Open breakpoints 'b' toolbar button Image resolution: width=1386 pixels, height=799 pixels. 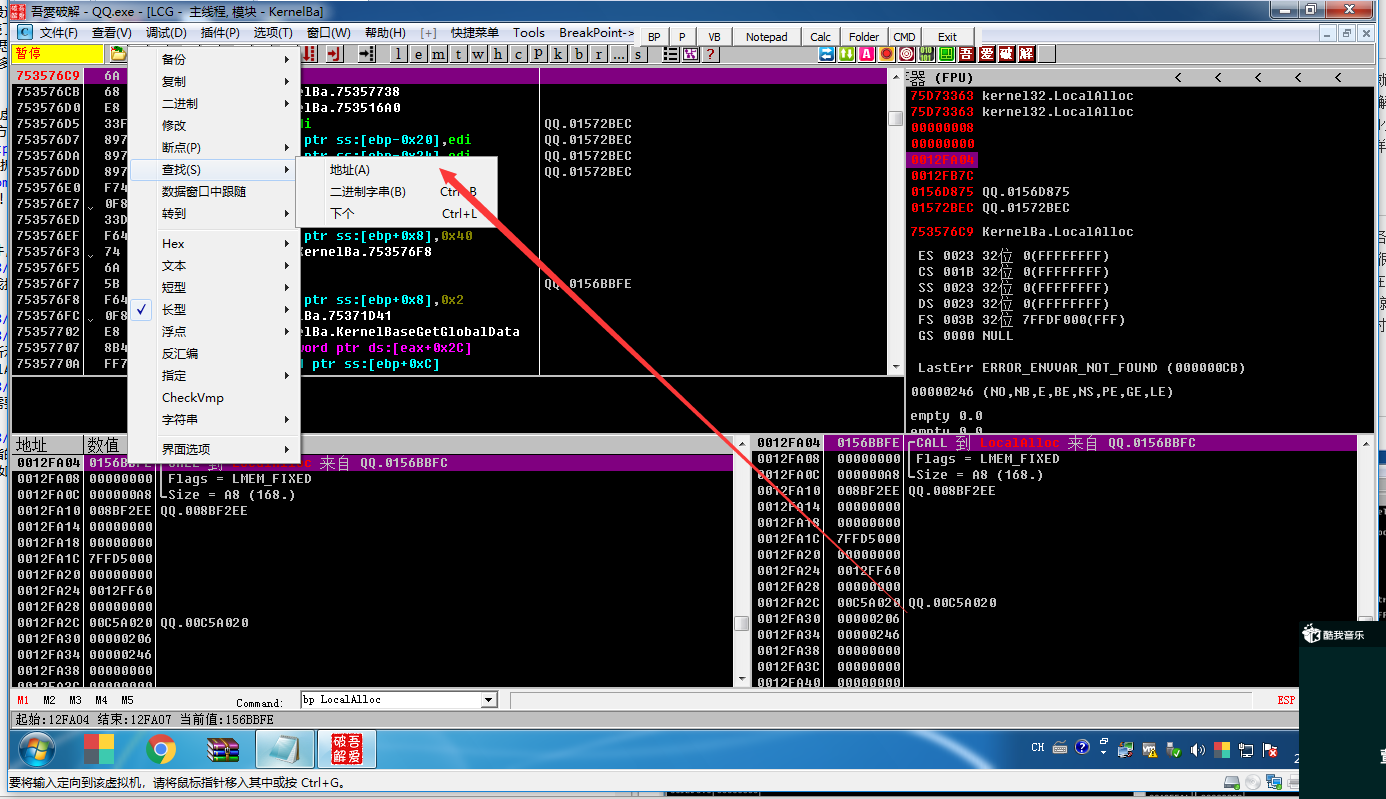pyautogui.click(x=578, y=54)
